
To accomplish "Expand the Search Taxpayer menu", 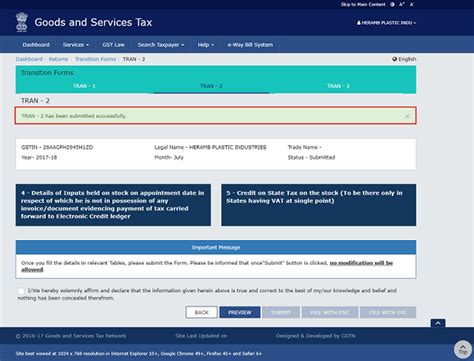I will tap(161, 45).
